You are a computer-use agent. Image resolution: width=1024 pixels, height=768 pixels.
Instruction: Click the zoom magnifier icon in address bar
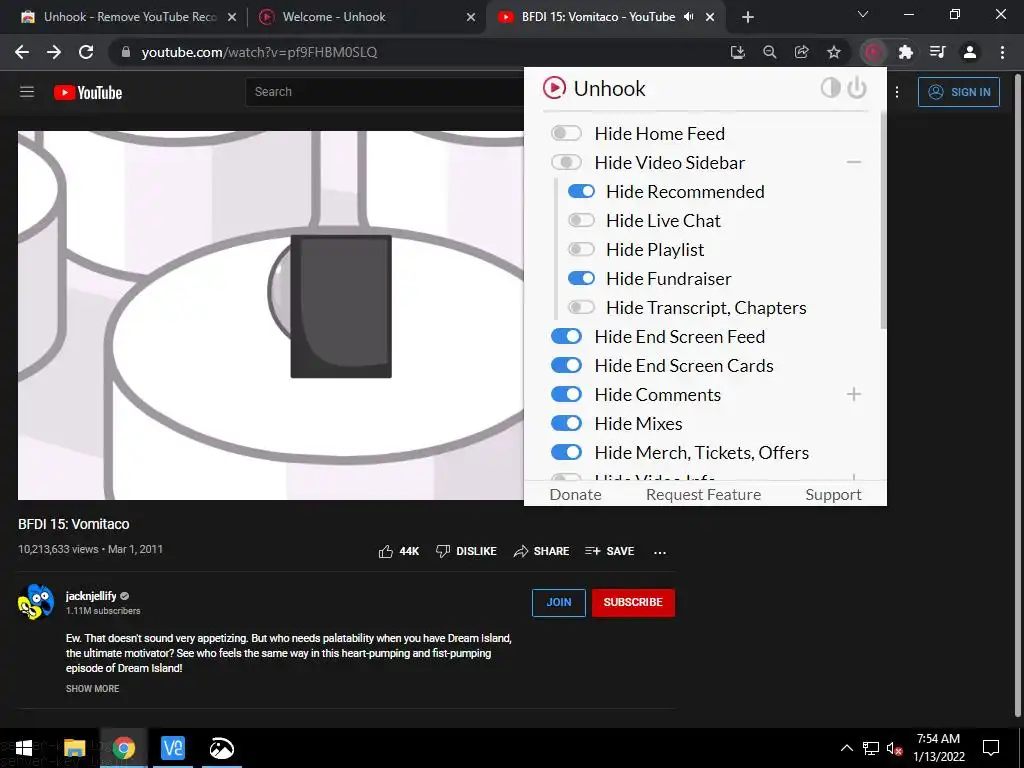click(x=769, y=52)
